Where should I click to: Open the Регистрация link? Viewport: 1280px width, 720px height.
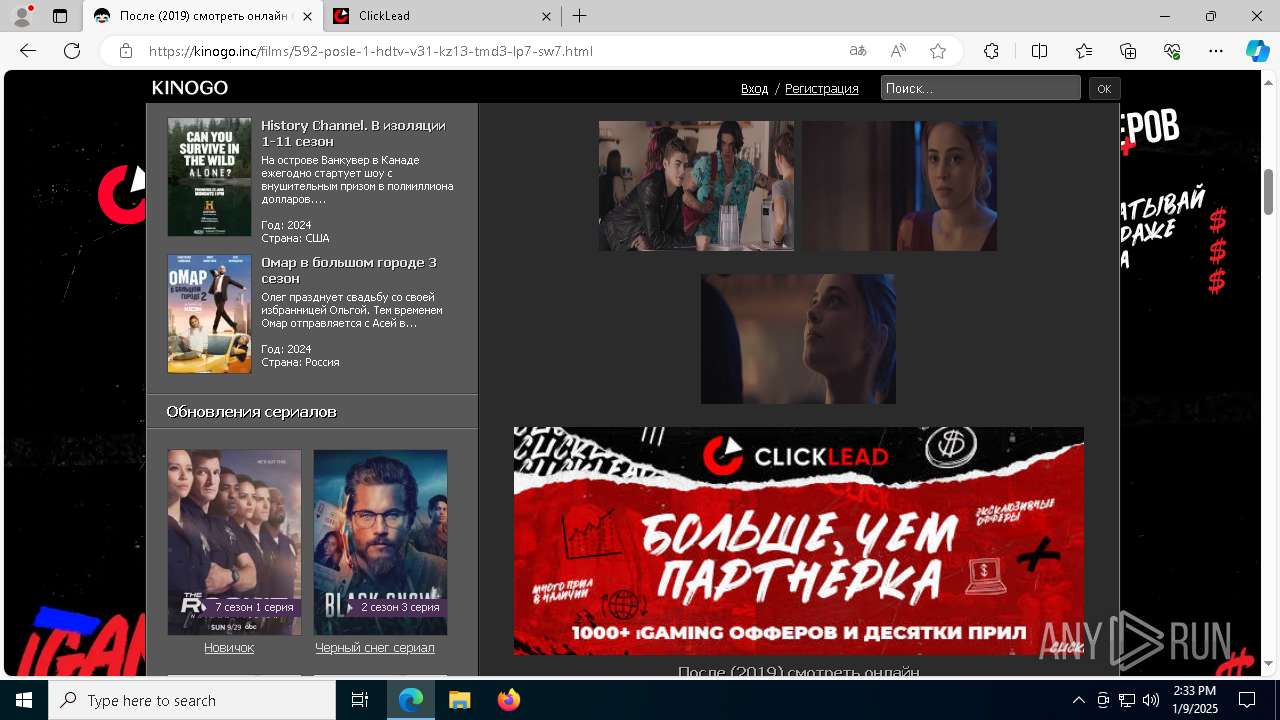tap(822, 89)
